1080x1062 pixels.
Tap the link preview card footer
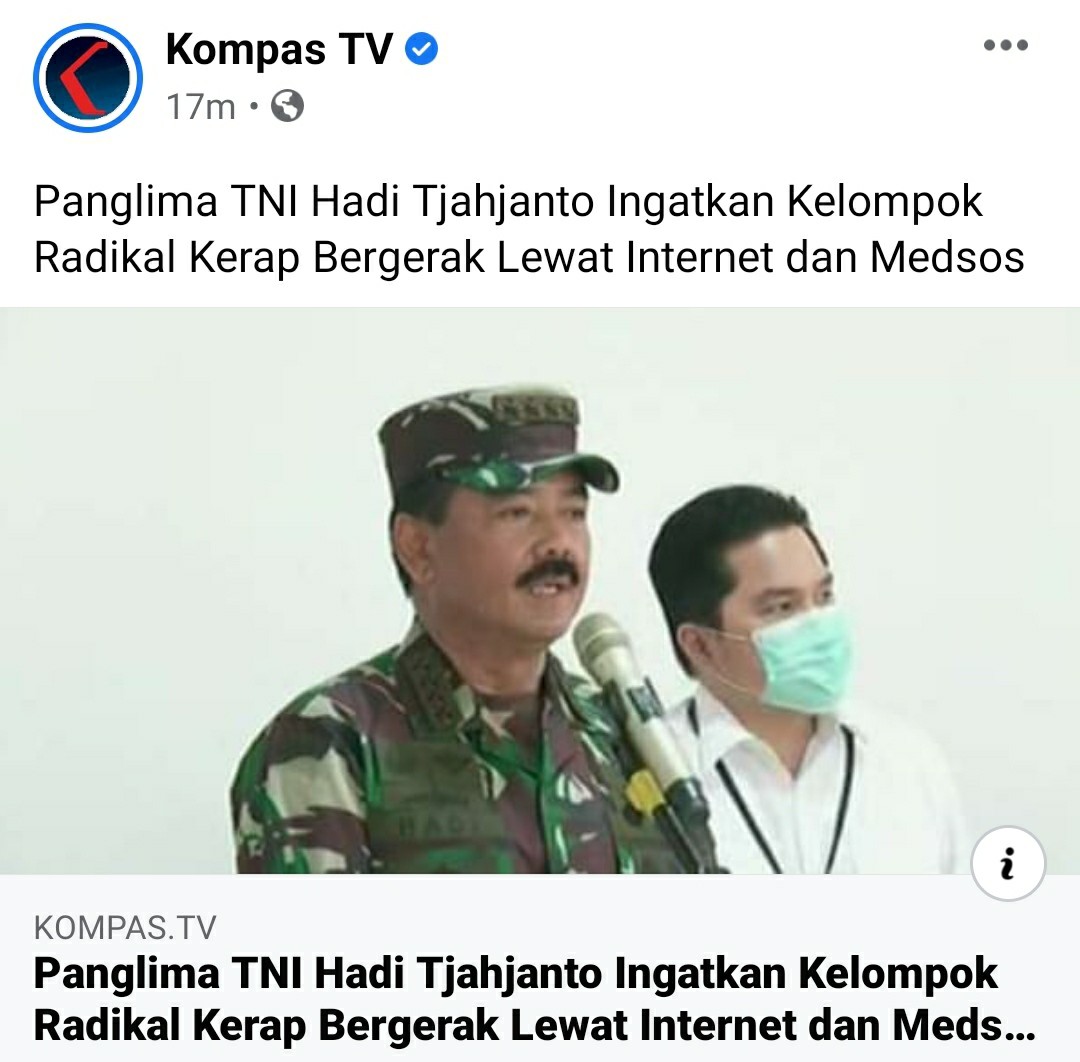pyautogui.click(x=540, y=968)
